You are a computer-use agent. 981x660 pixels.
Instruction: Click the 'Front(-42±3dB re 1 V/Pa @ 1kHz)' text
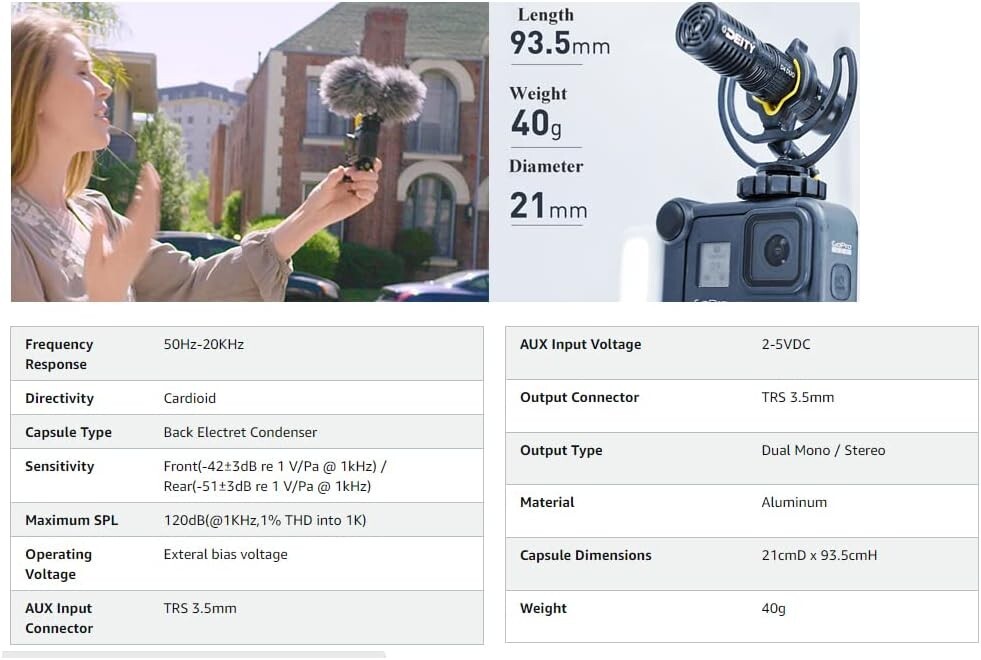pos(270,466)
